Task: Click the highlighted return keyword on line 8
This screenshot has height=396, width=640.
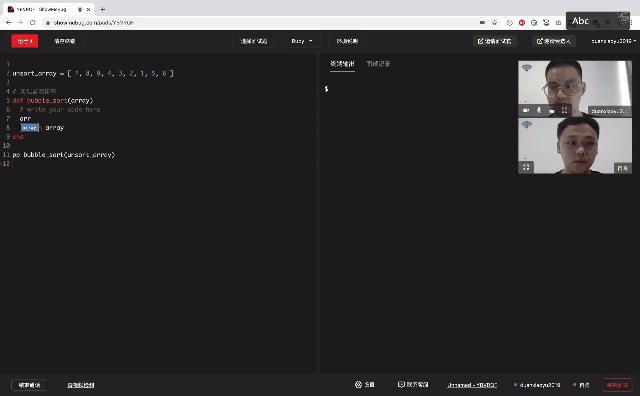Action: point(31,128)
